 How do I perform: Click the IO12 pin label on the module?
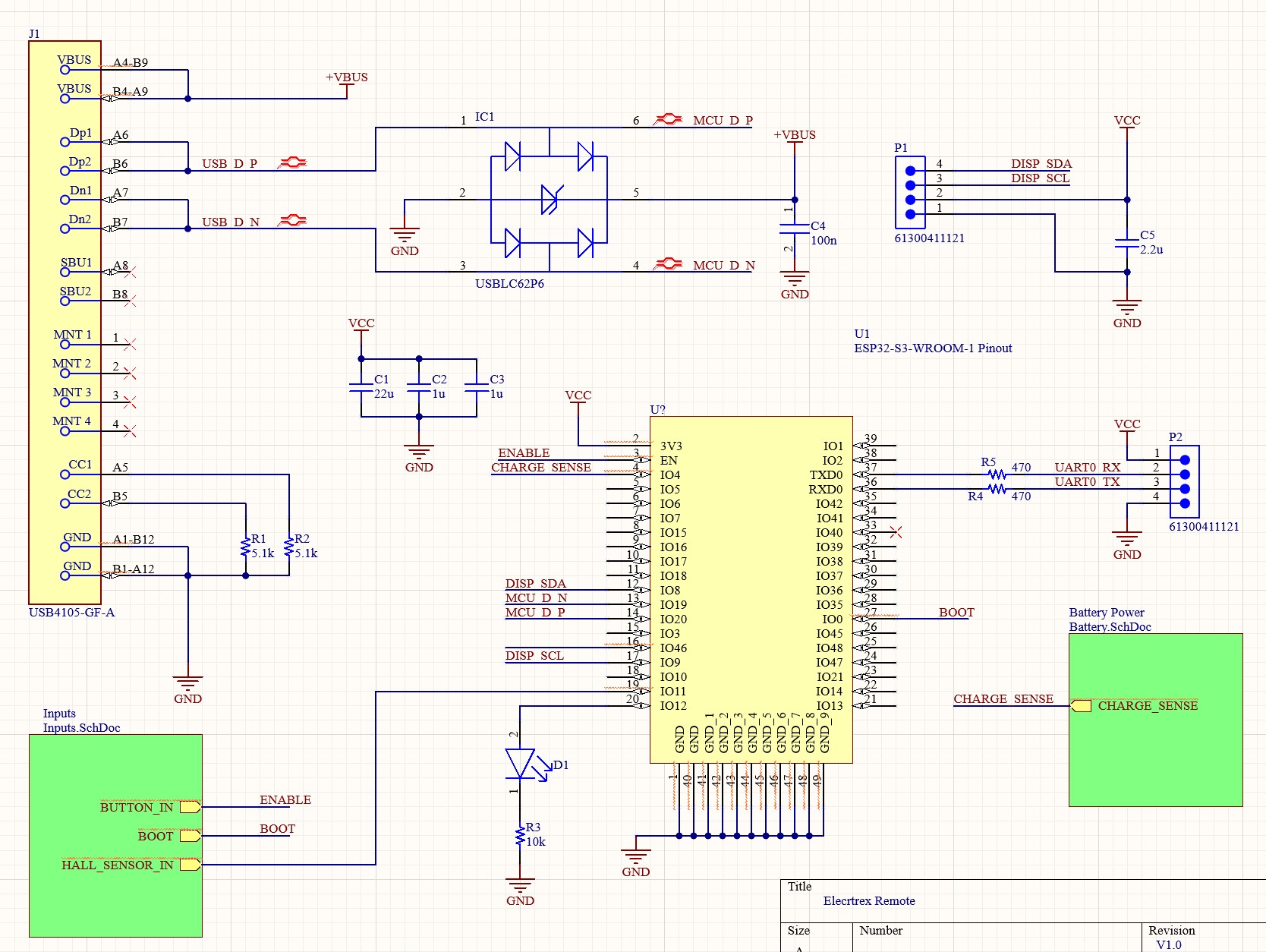tap(673, 705)
